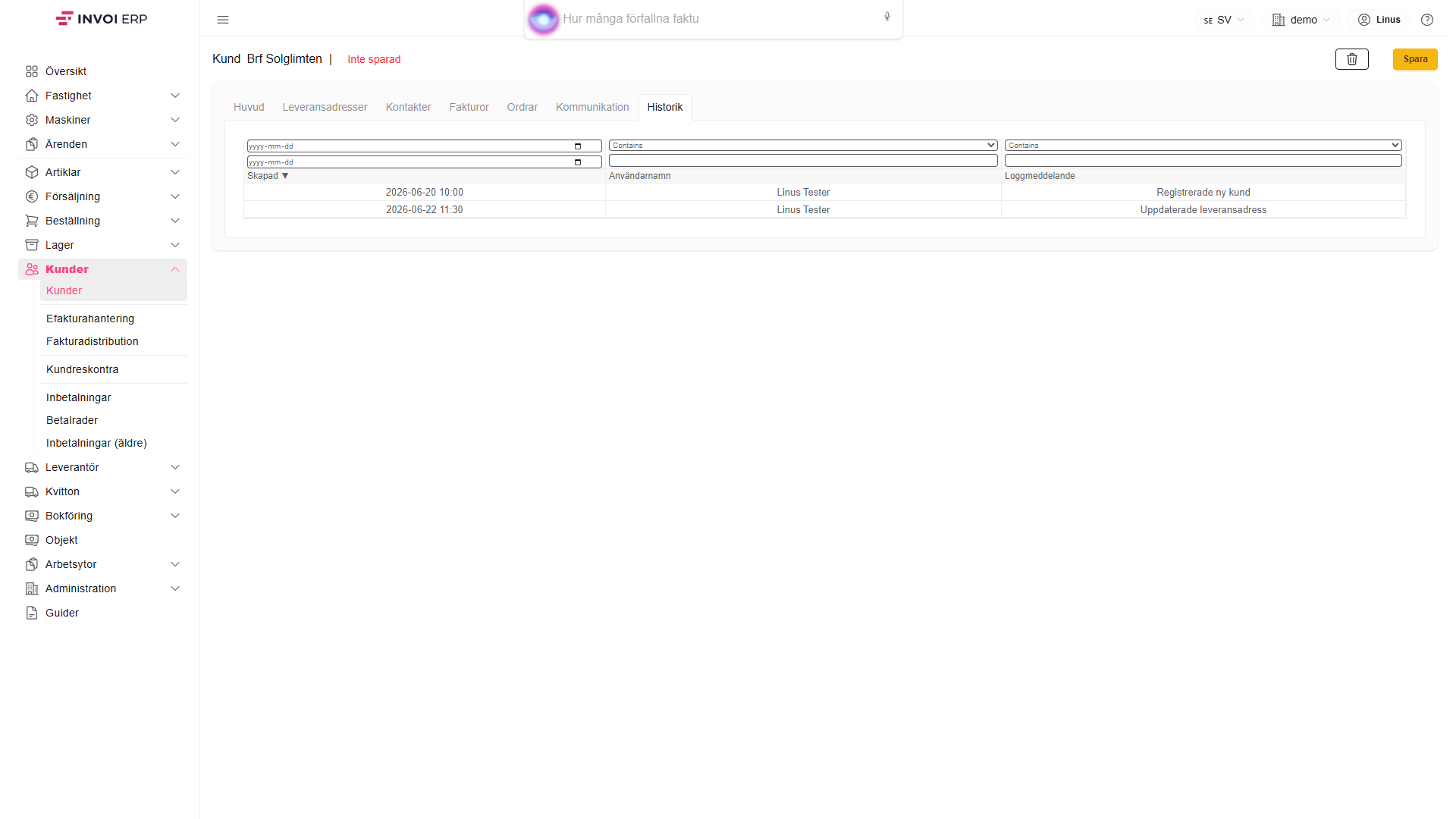Open the Fakturor tab
This screenshot has height=819, width=1456.
click(469, 107)
